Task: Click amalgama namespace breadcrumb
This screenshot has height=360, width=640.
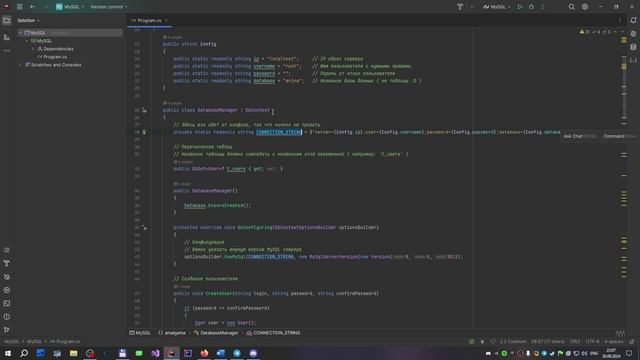Action: (x=172, y=333)
